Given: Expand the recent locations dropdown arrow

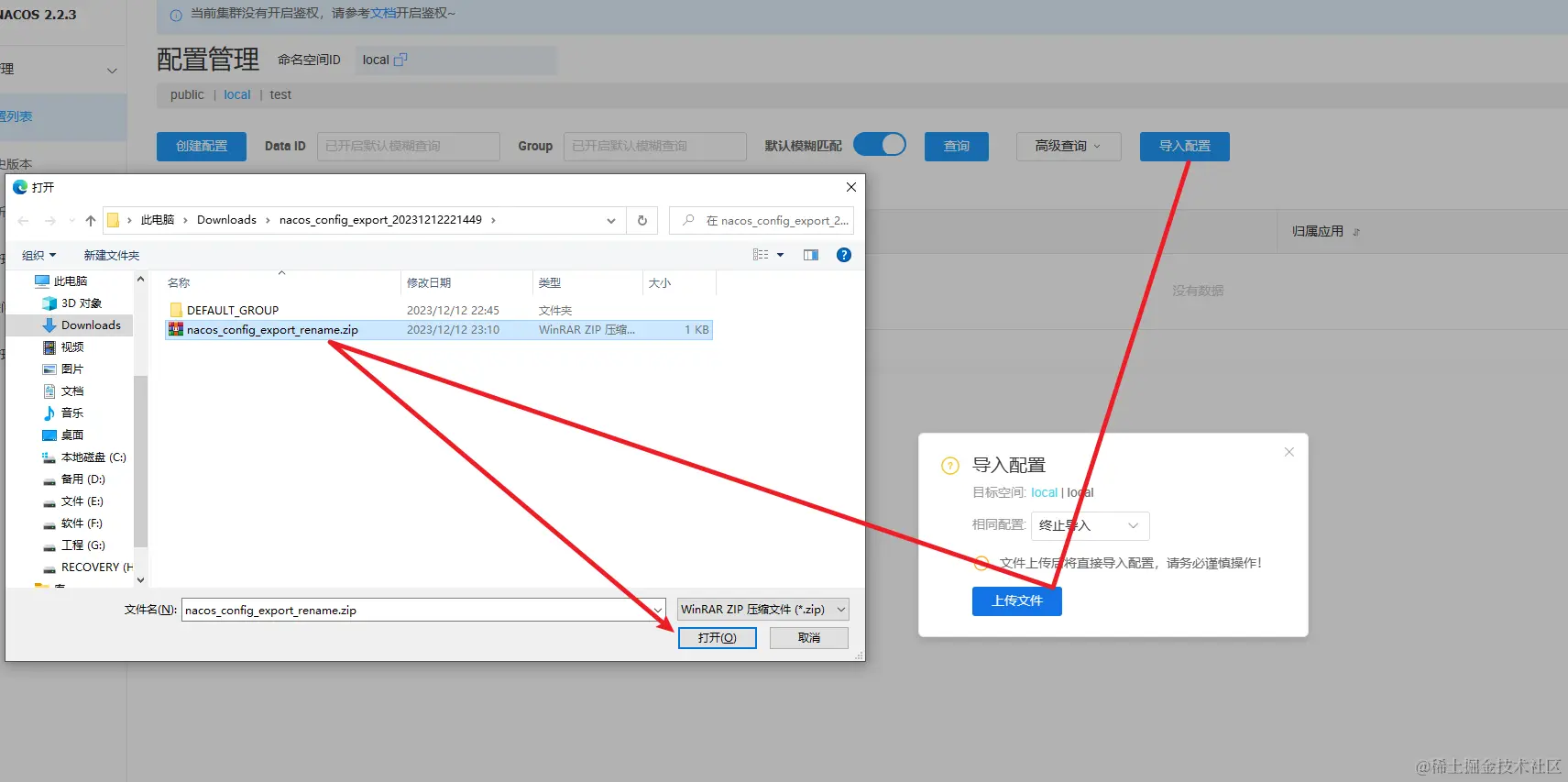Looking at the screenshot, I should pos(71,221).
